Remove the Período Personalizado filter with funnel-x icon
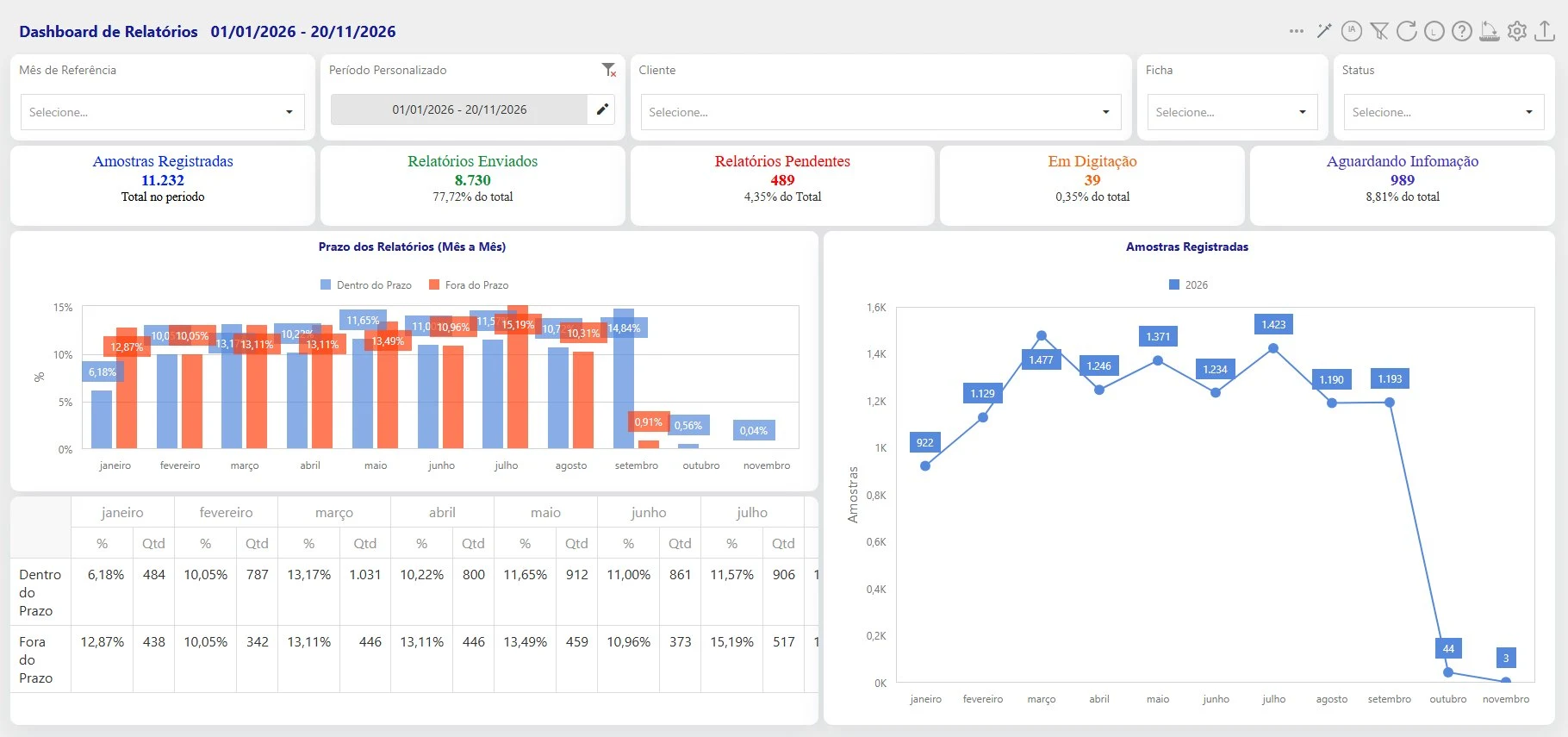 pos(609,70)
